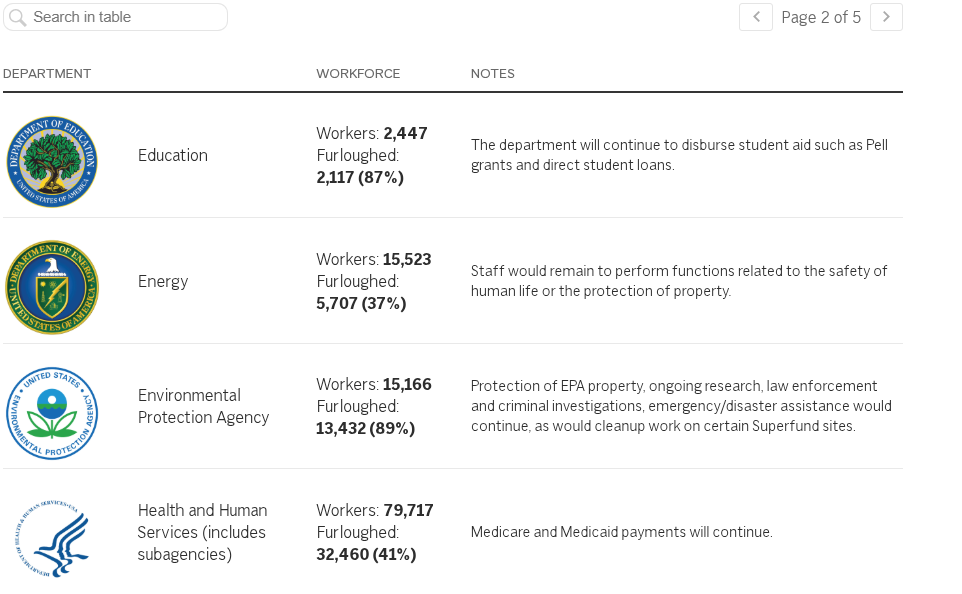Image resolution: width=962 pixels, height=594 pixels.
Task: Click the Page 2 of 5 indicator
Action: [x=821, y=17]
